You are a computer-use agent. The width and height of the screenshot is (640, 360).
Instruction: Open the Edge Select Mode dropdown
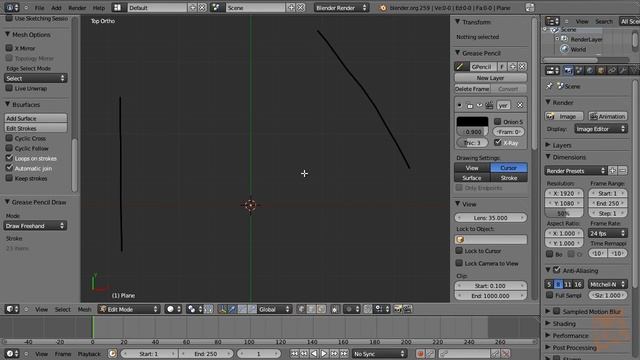click(36, 78)
